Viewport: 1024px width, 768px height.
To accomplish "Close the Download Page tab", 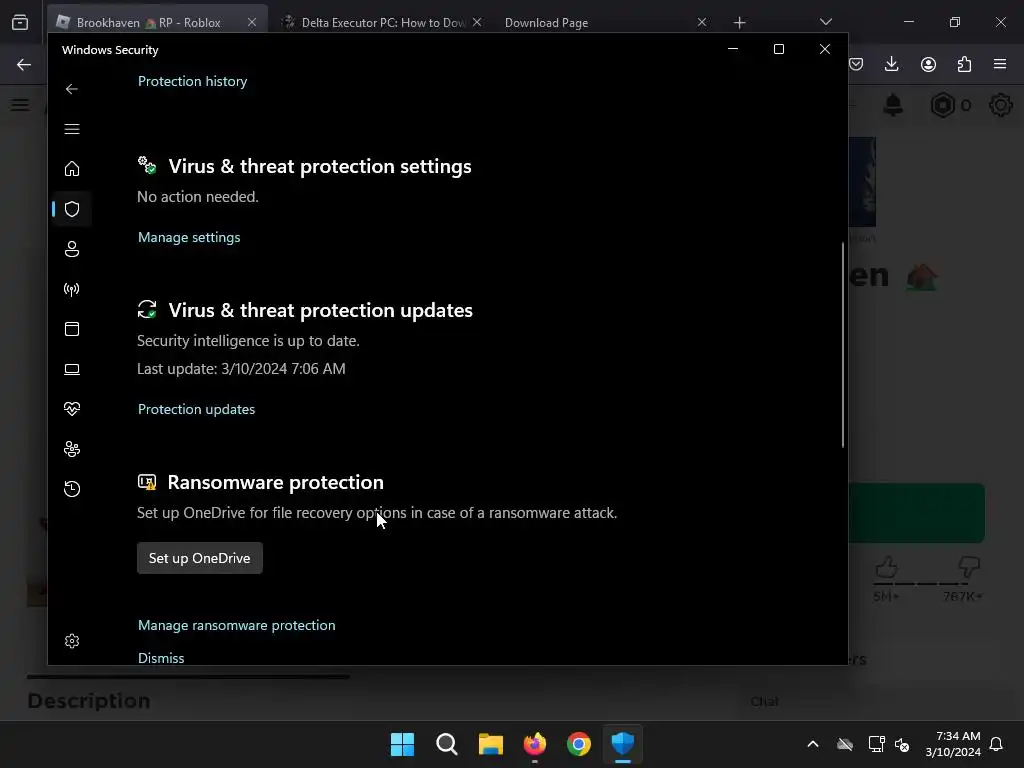I will (701, 22).
